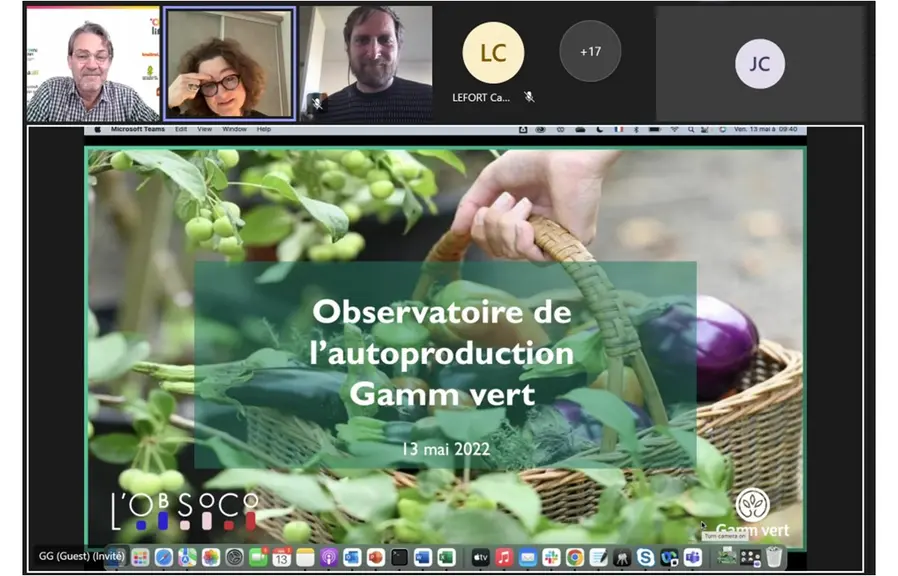The width and height of the screenshot is (898, 576).
Task: Select the LC participant avatar
Action: 493,53
